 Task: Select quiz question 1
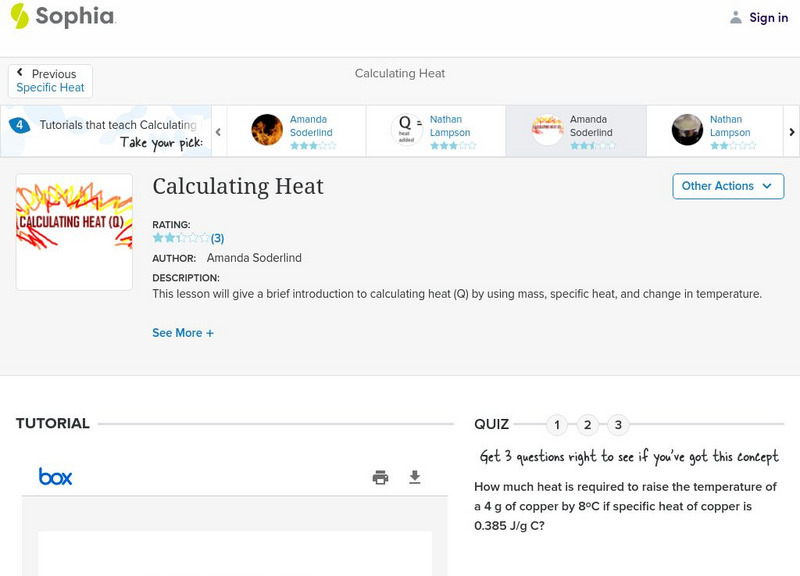coord(557,425)
